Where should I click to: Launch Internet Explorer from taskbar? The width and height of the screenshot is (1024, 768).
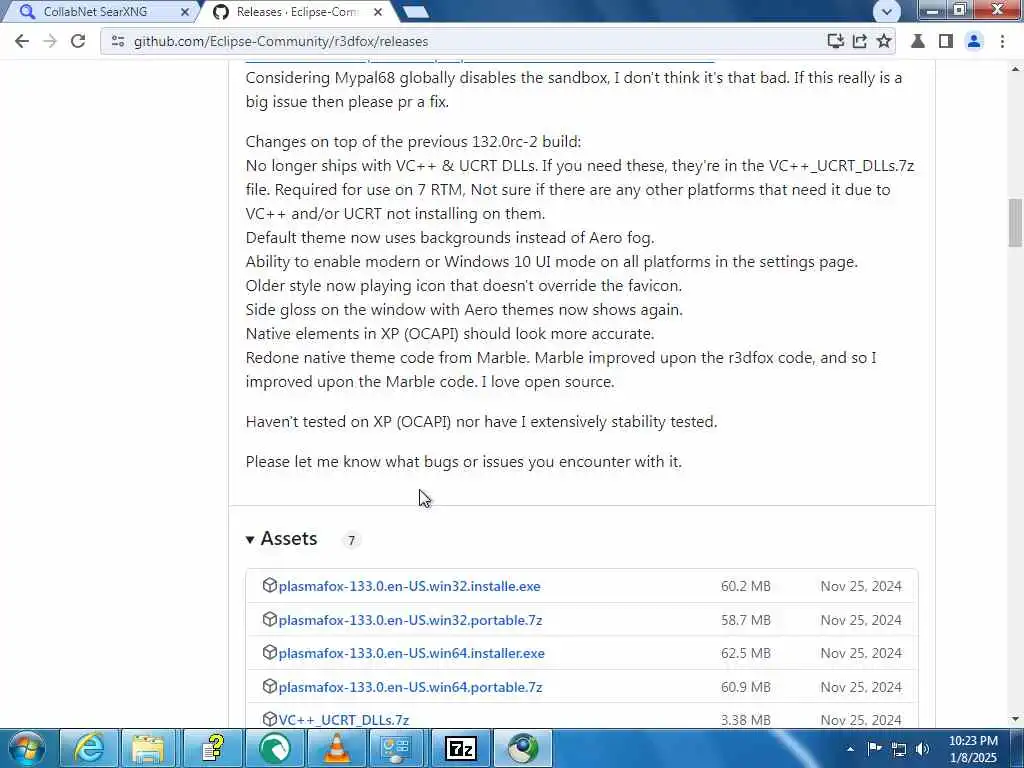(x=89, y=748)
